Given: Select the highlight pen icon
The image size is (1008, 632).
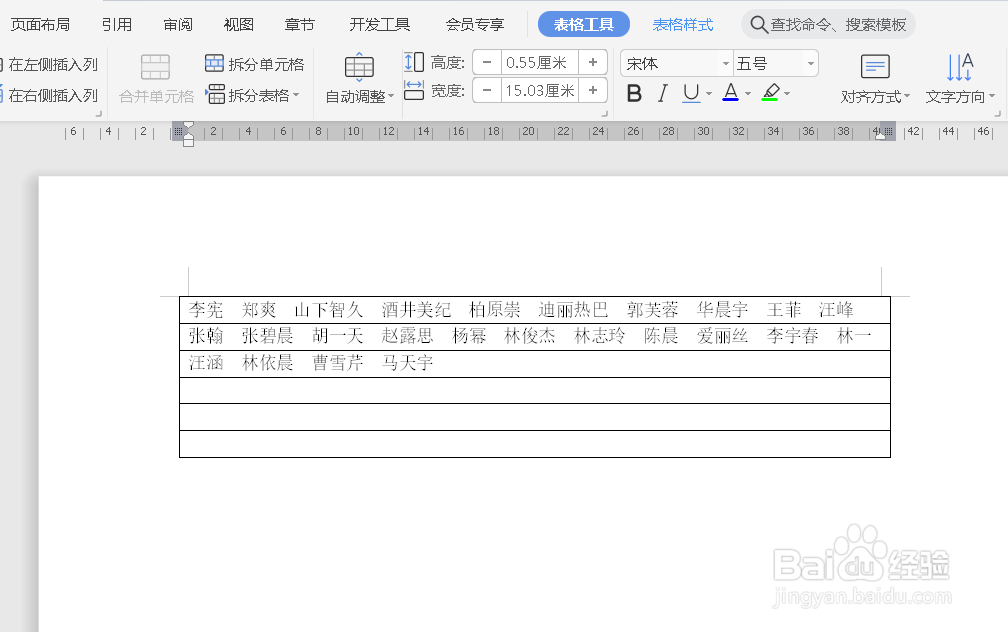Looking at the screenshot, I should [772, 93].
